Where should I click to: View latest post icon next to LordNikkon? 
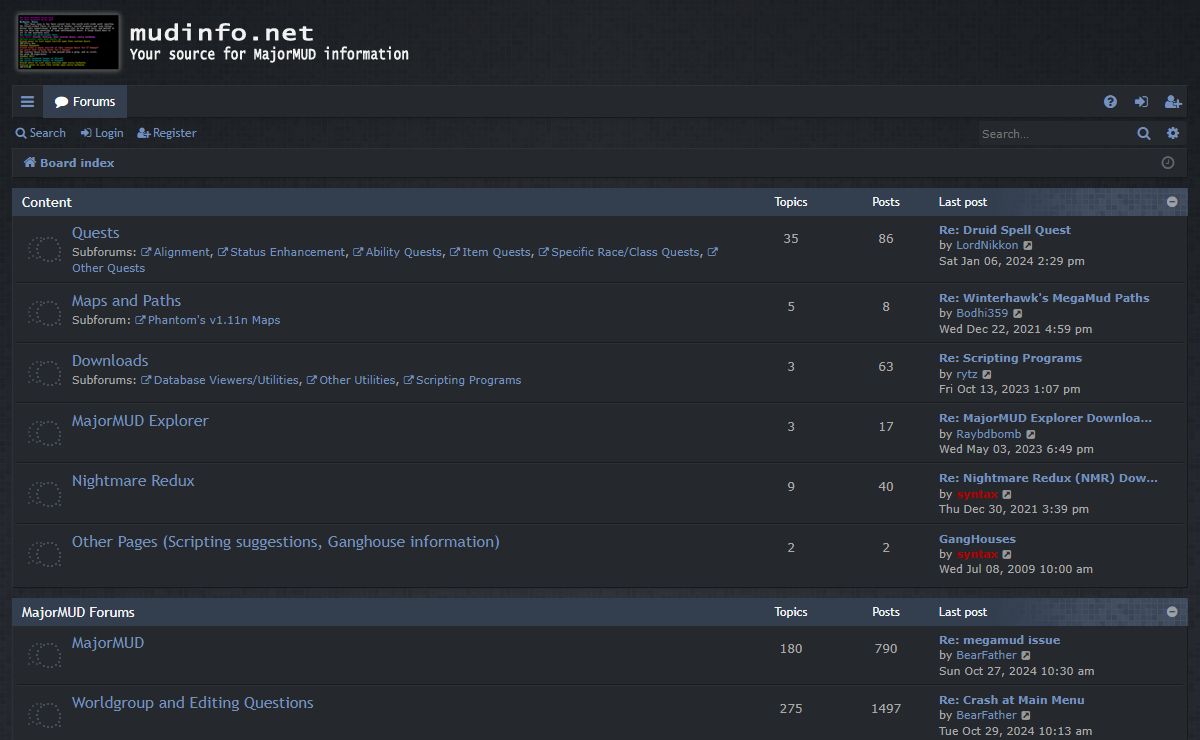coord(1028,246)
